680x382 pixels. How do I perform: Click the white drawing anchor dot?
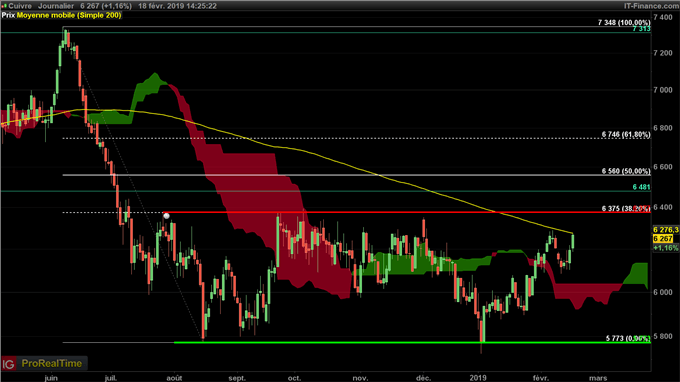coord(166,215)
